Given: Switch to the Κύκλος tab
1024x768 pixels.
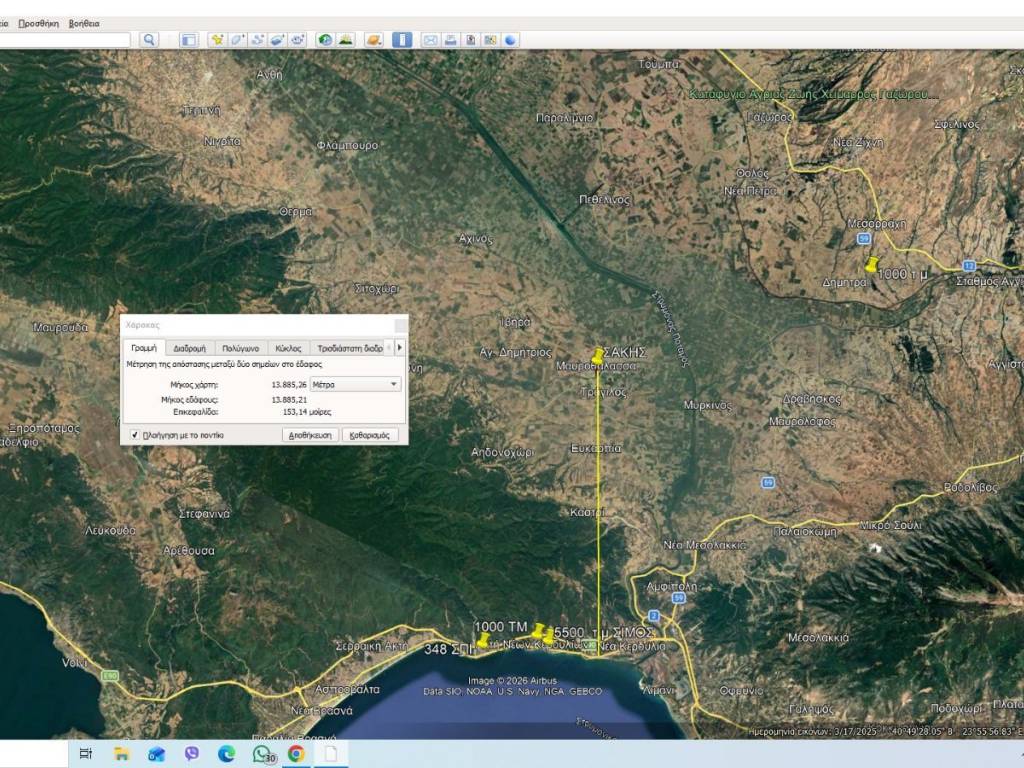Looking at the screenshot, I should tap(288, 348).
